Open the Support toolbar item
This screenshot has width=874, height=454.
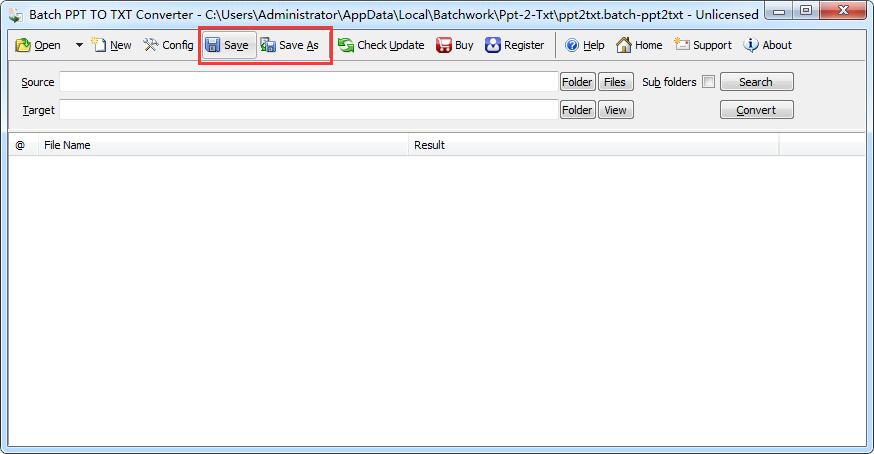(703, 45)
